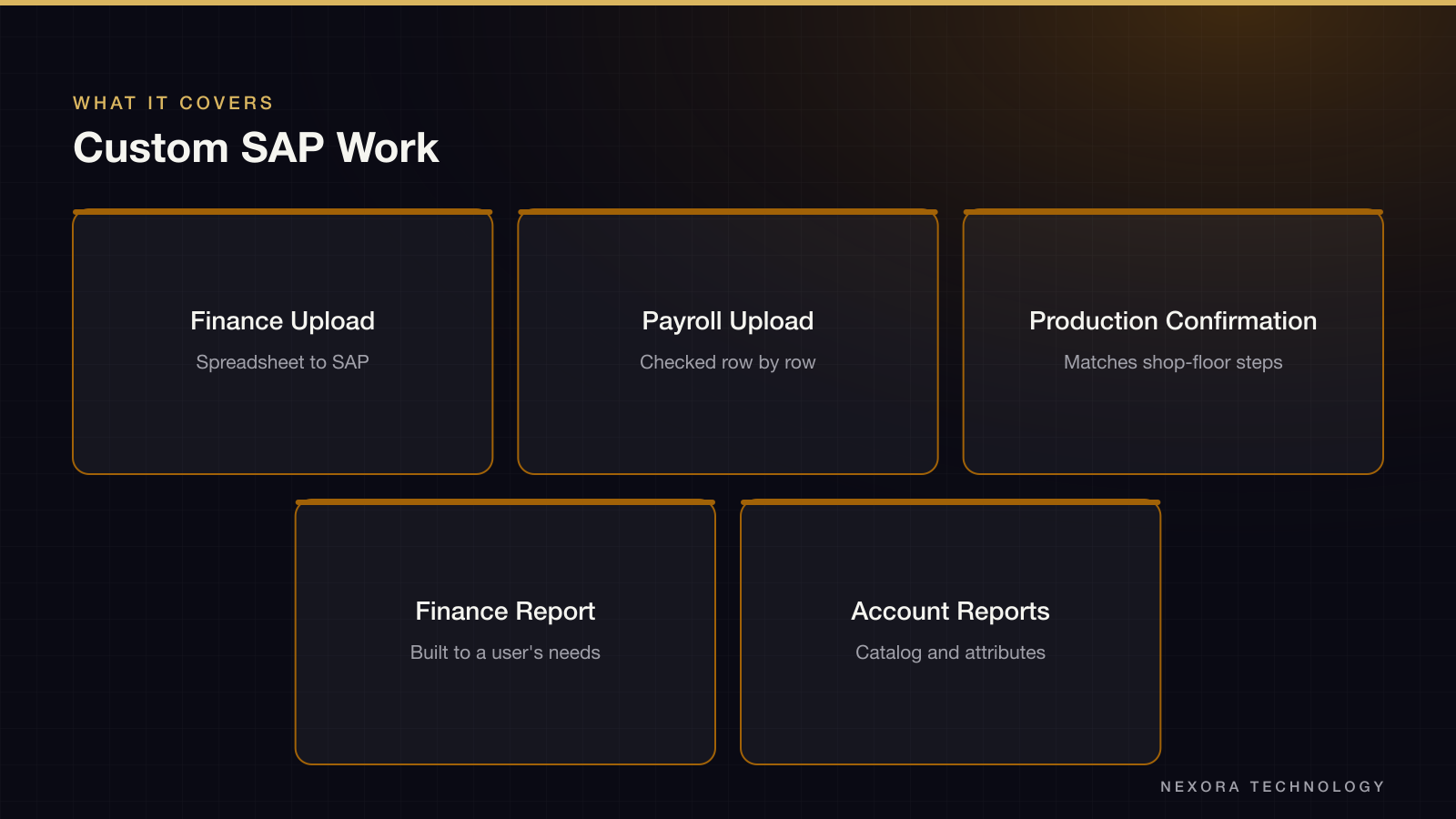Open the Account Reports card heading
1456x819 pixels.
(950, 611)
